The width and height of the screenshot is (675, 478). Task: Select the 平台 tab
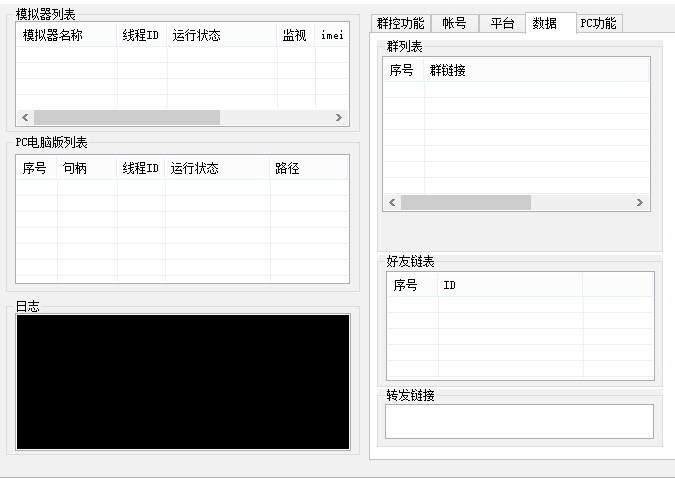(502, 24)
